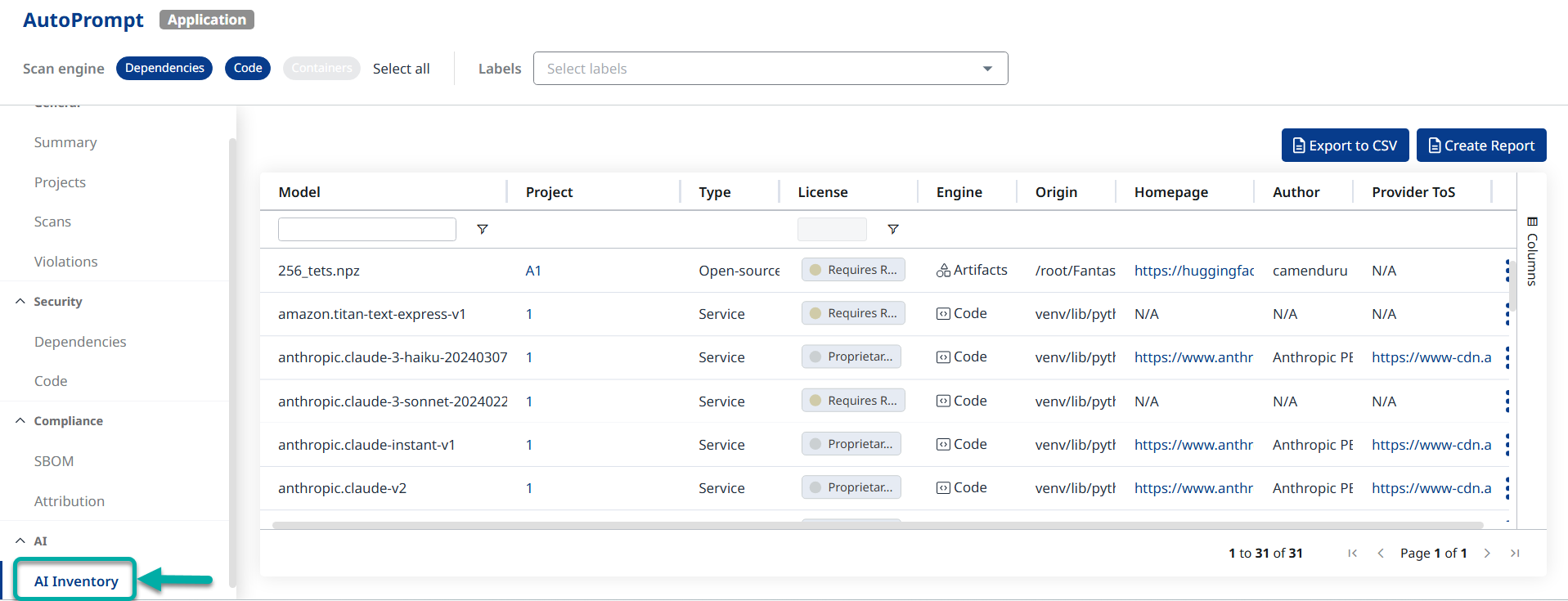The height and width of the screenshot is (601, 1568).
Task: Toggle the Code scan engine chip
Action: (x=248, y=68)
